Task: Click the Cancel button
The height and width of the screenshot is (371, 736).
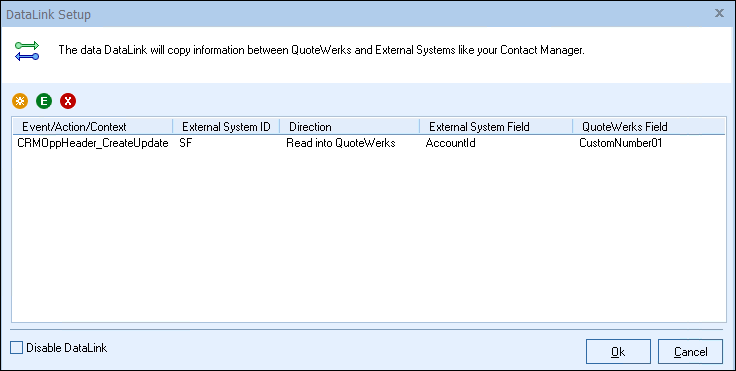Action: (690, 351)
